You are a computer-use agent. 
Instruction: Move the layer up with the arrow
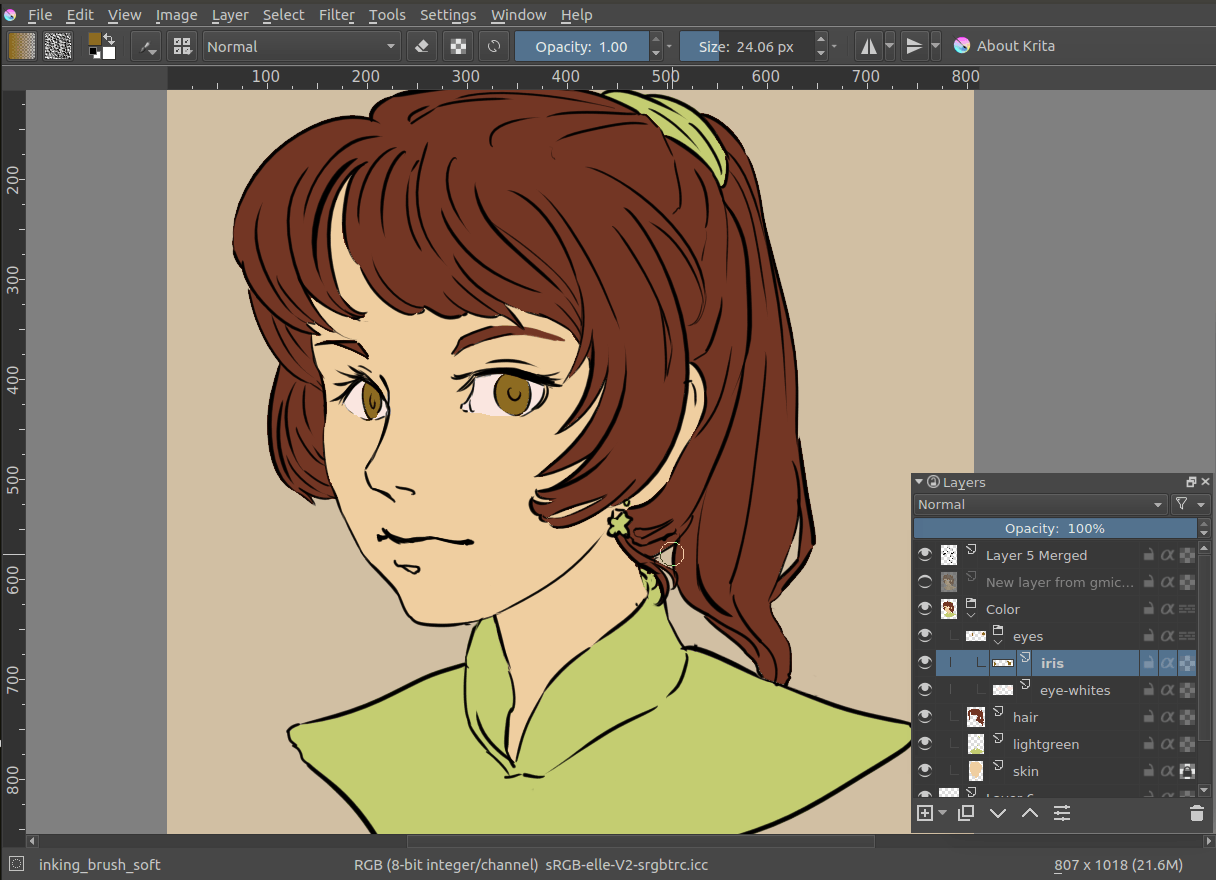1030,813
